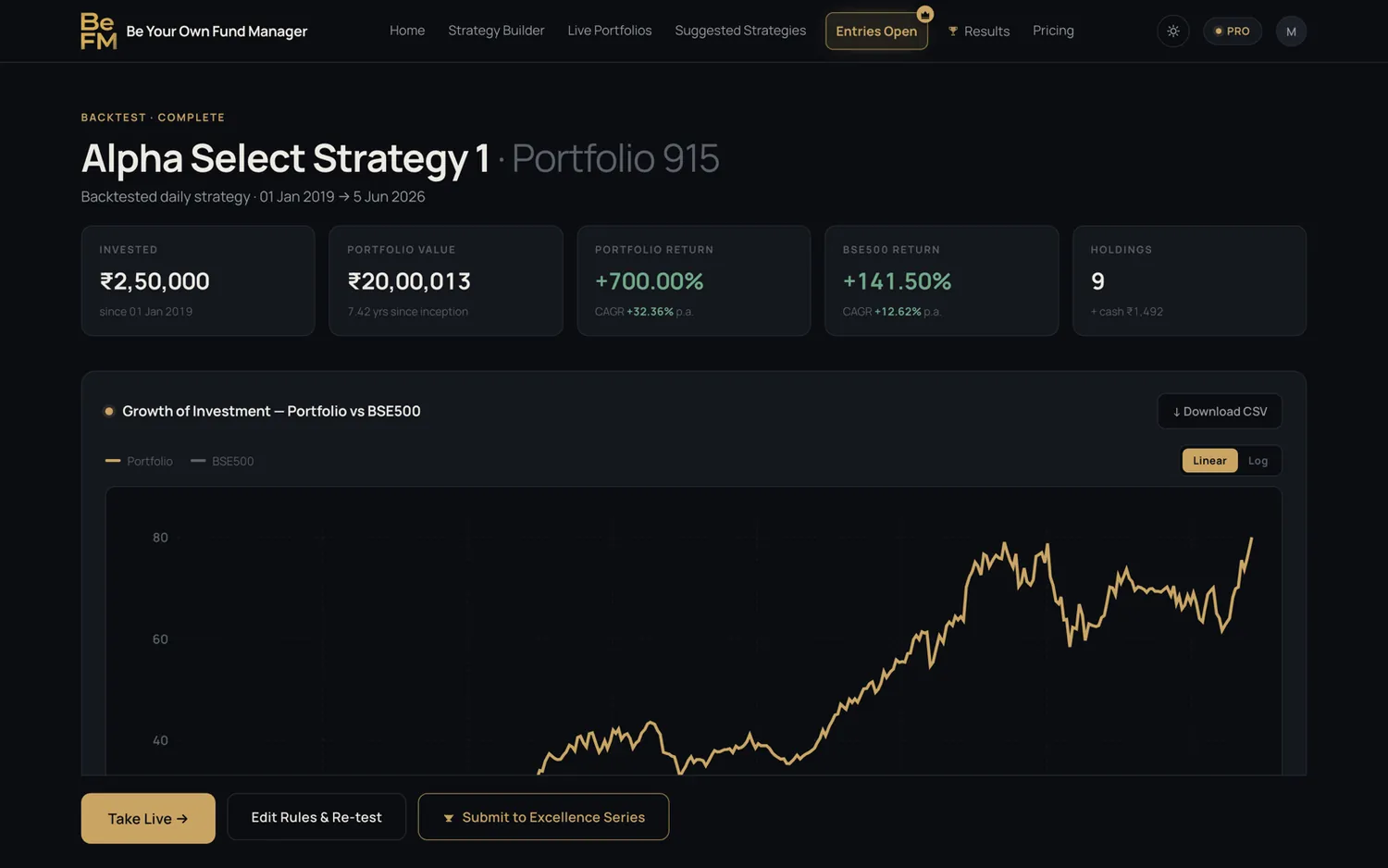Viewport: 1388px width, 868px height.
Task: Click the trophy icon beside Results
Action: (953, 31)
